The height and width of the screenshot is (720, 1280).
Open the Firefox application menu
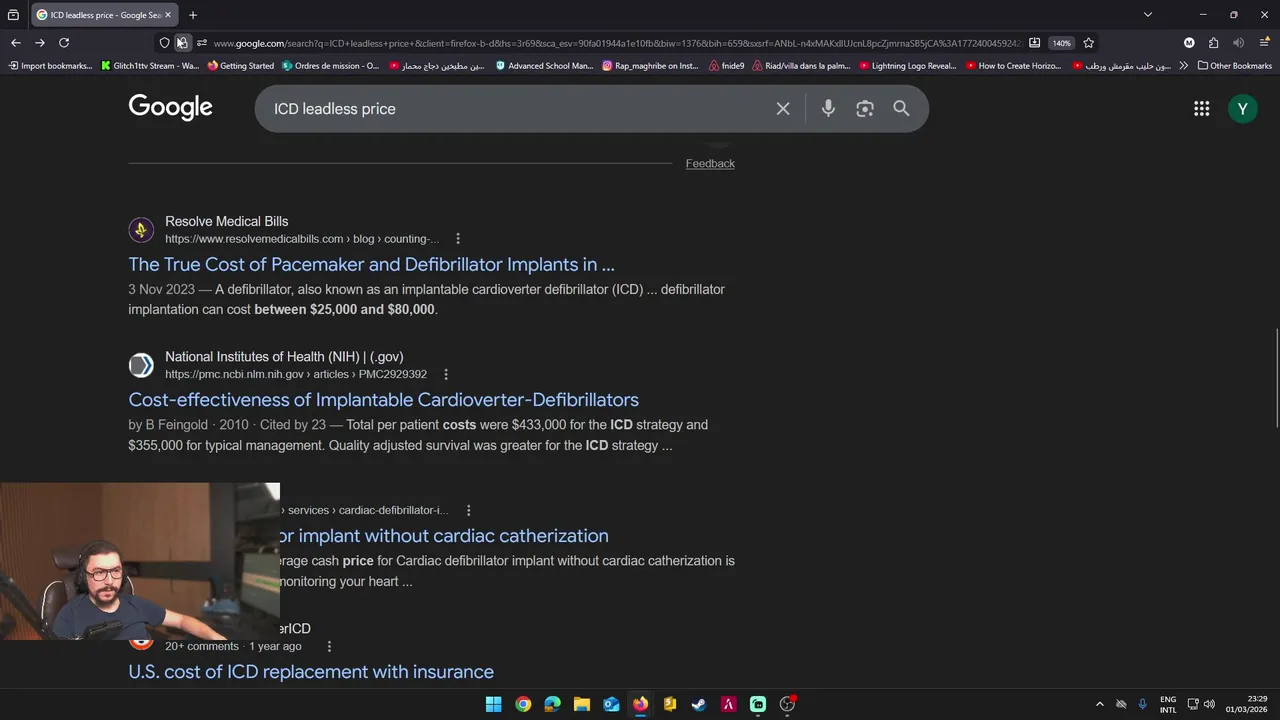(1265, 43)
